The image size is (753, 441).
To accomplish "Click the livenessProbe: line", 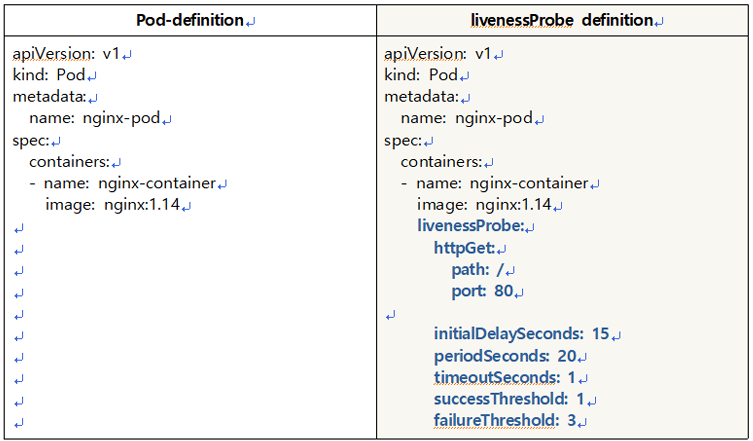I will point(470,227).
